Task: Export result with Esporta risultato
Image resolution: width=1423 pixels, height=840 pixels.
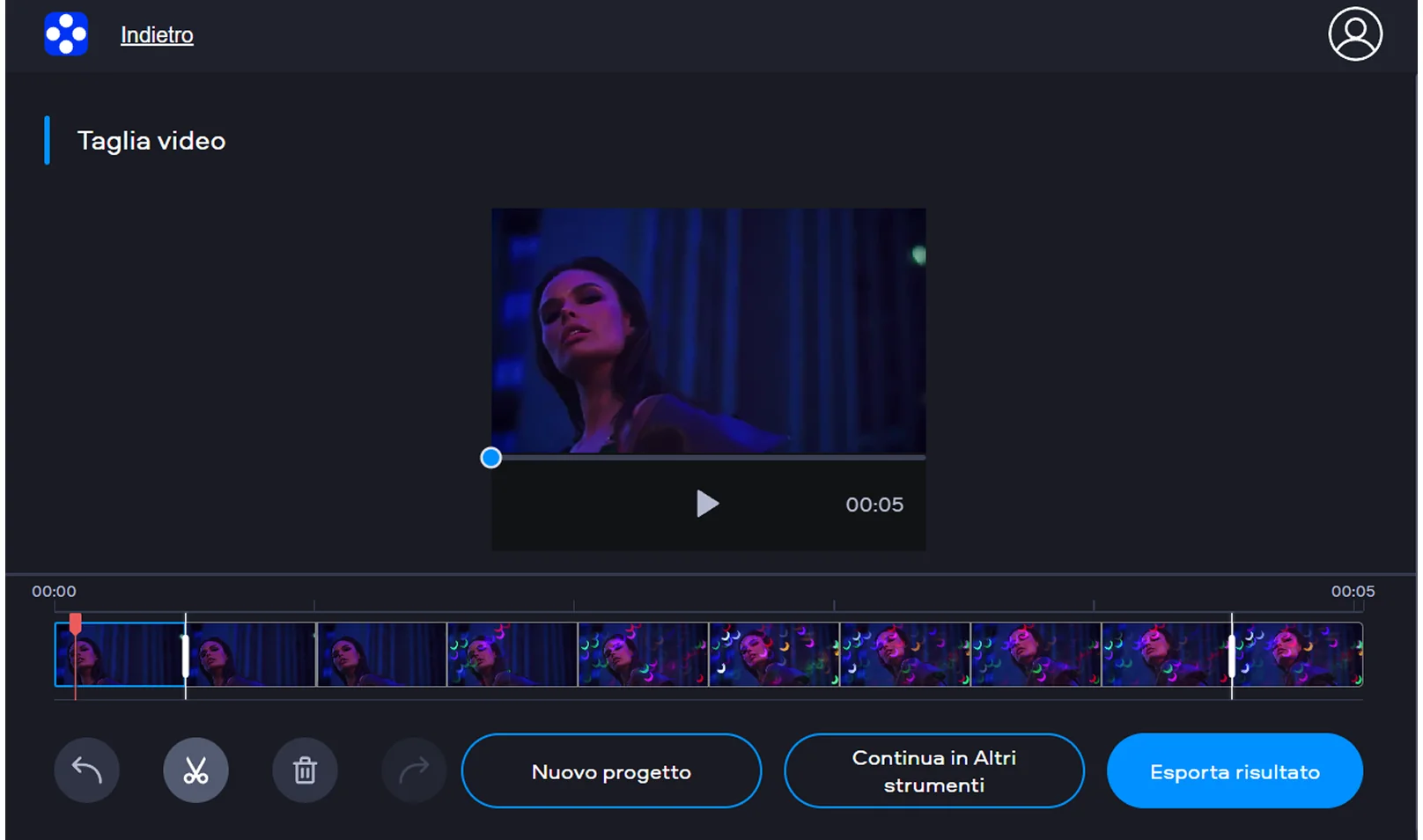Action: (x=1235, y=771)
